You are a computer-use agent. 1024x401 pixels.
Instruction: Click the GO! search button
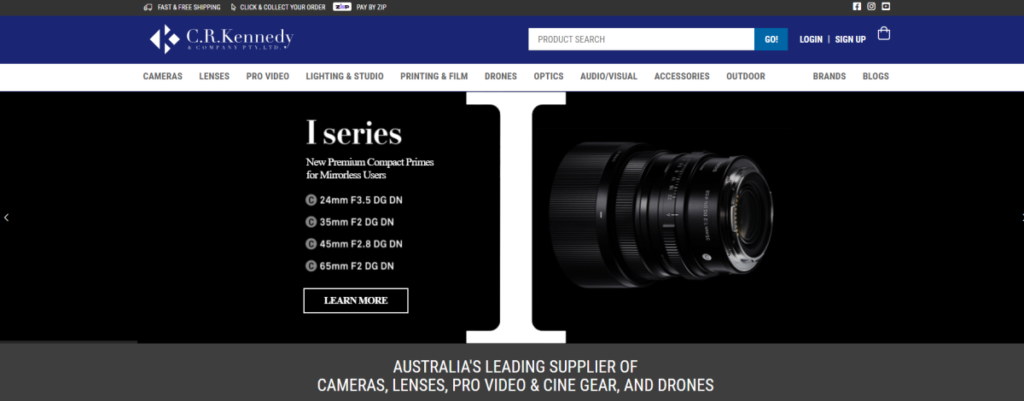[x=771, y=39]
